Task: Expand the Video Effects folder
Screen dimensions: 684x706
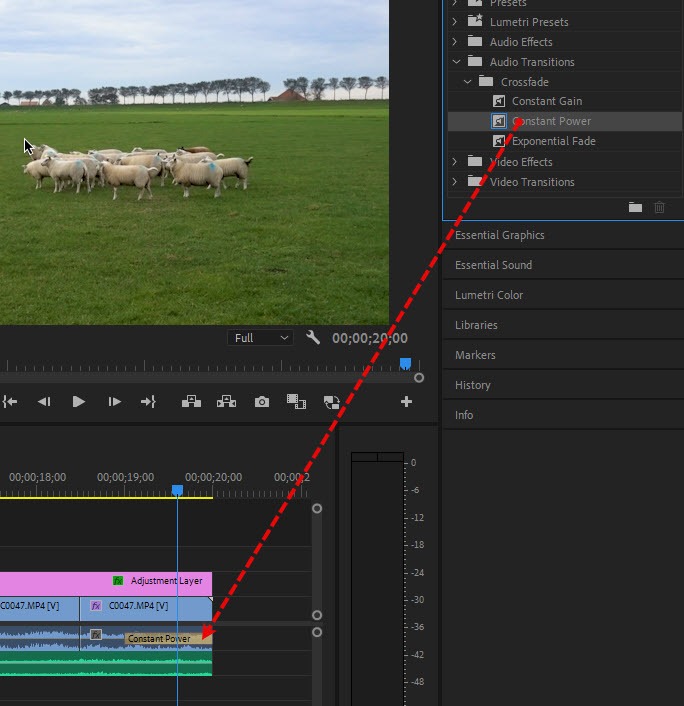Action: point(455,162)
